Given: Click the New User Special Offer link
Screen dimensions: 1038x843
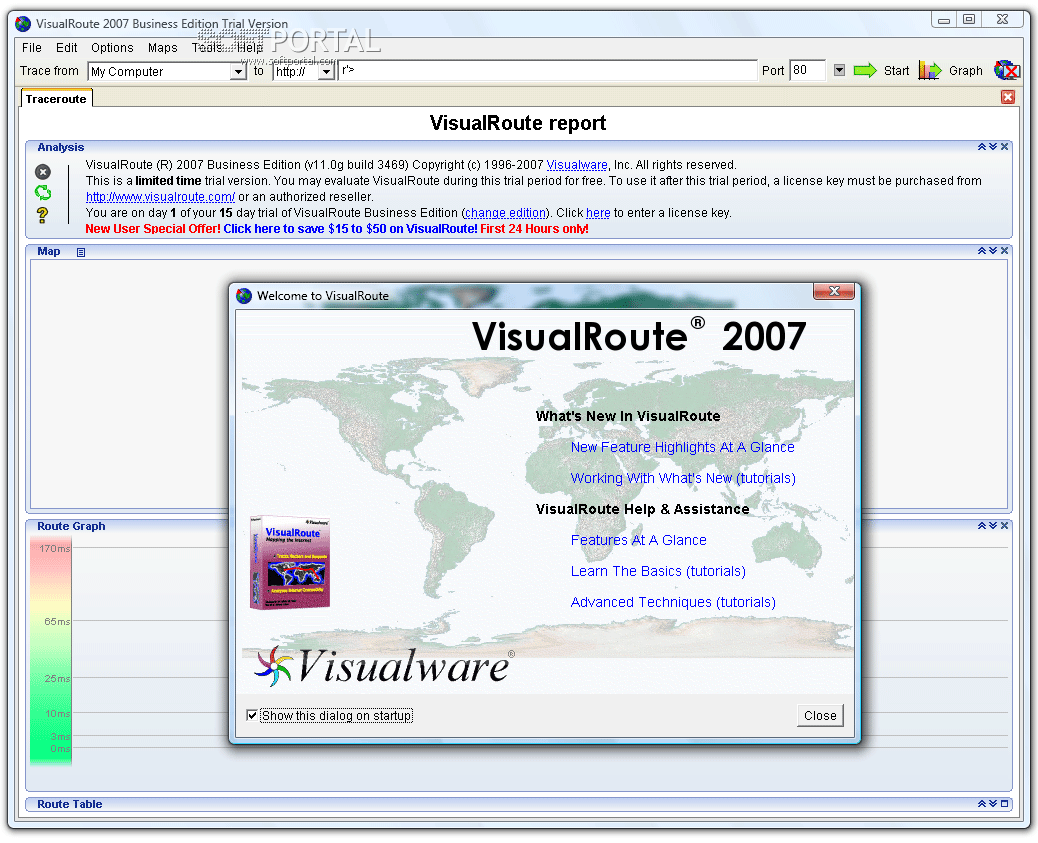Looking at the screenshot, I should (x=337, y=228).
